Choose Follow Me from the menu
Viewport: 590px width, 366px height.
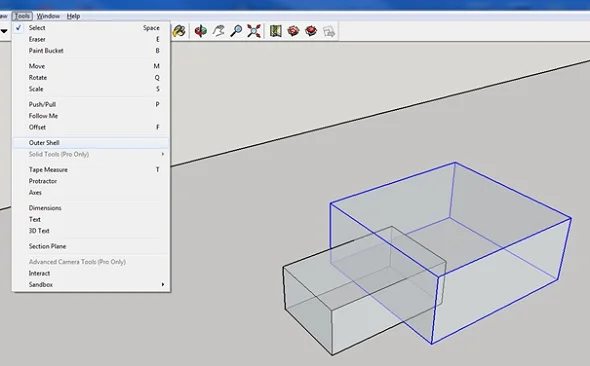[91, 116]
